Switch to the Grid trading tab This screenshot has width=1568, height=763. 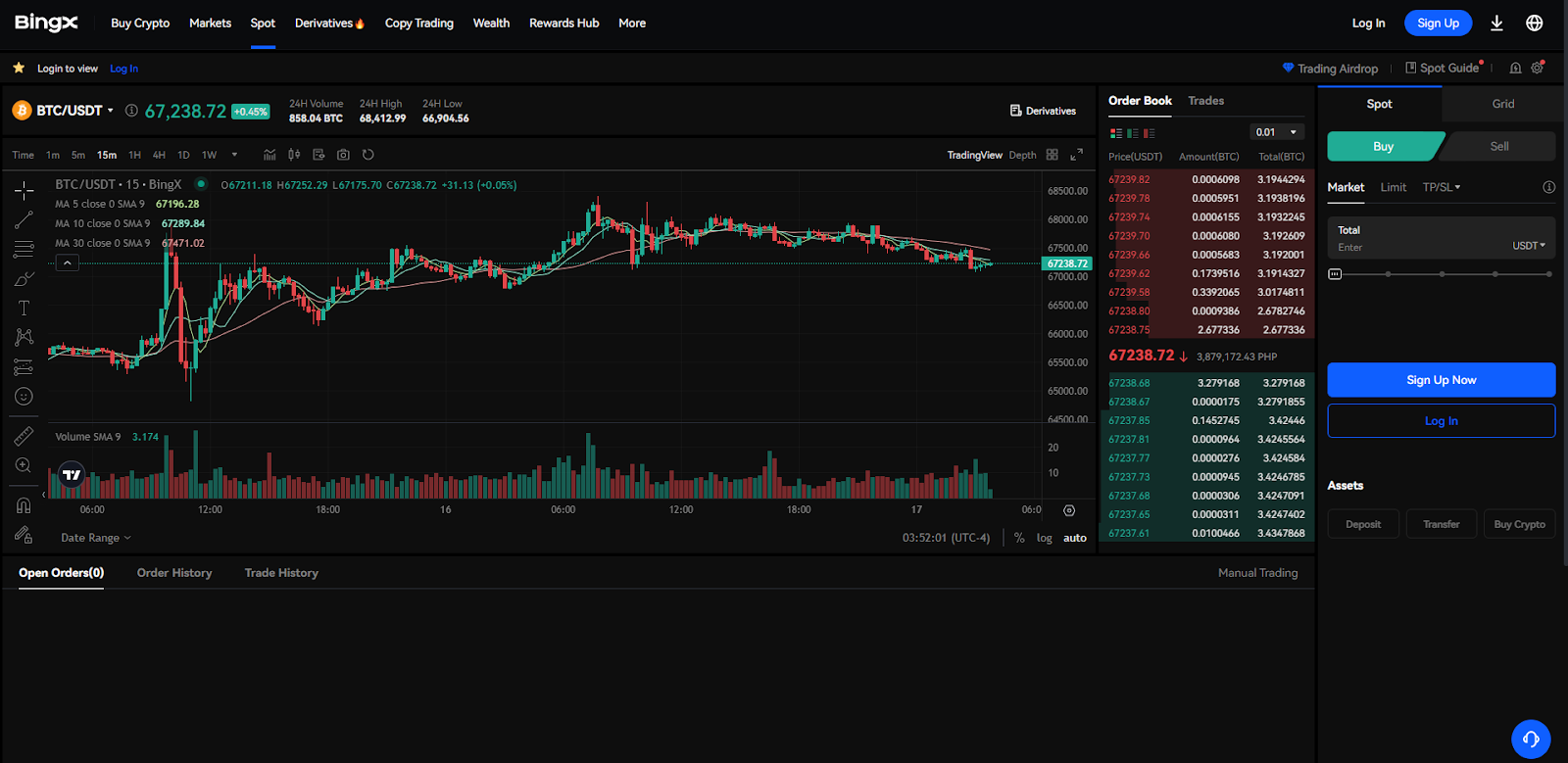(x=1503, y=104)
